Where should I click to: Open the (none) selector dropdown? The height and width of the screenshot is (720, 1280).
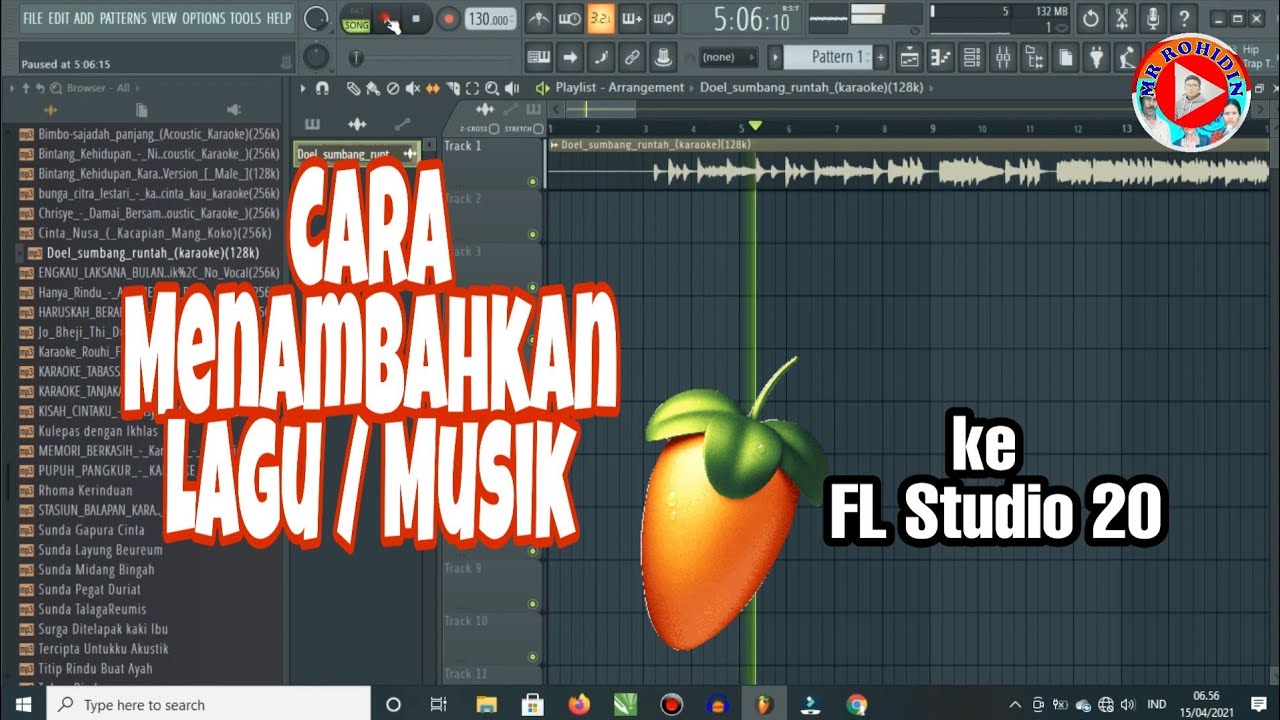[730, 57]
